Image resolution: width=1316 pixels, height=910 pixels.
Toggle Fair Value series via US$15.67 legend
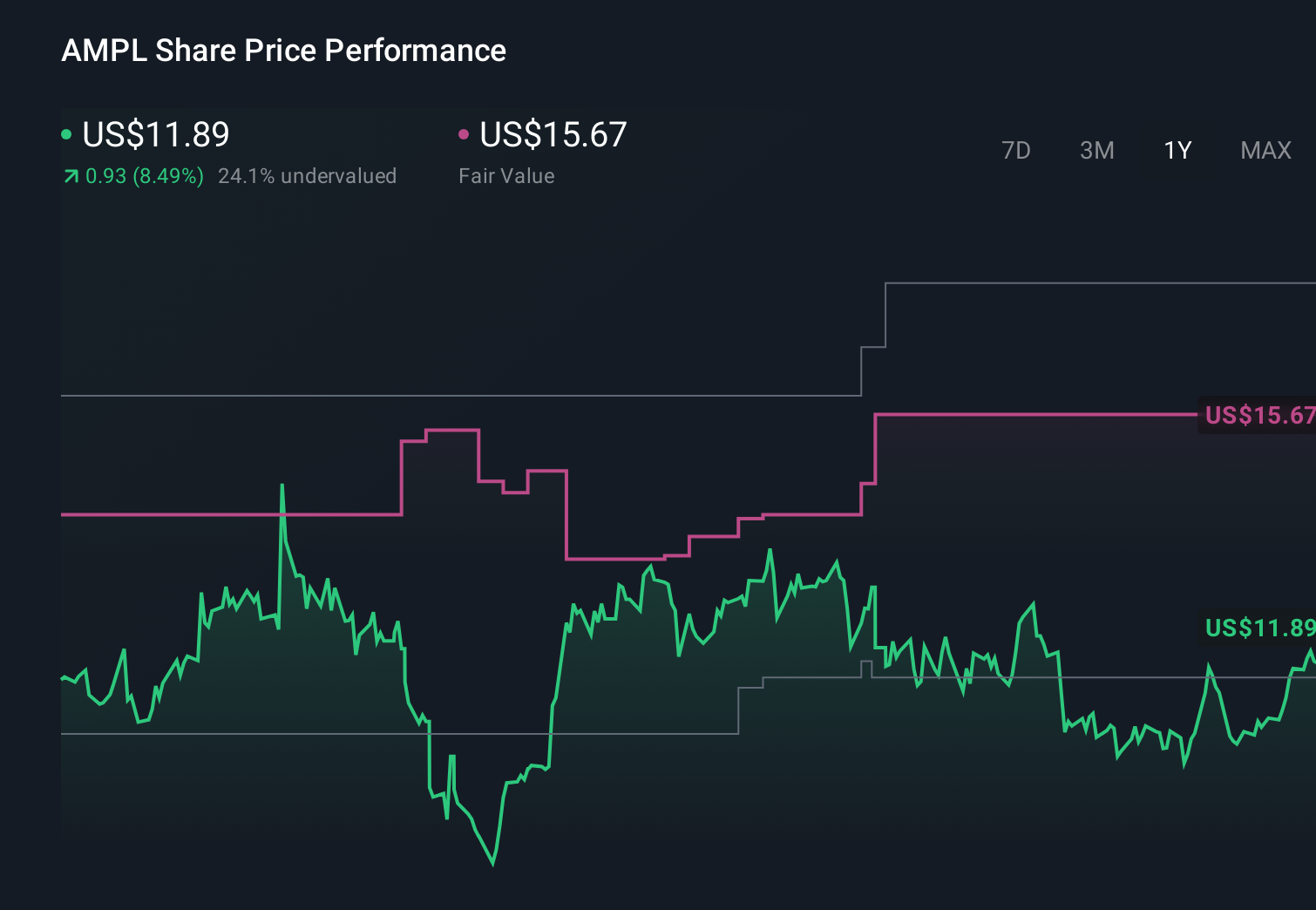pos(553,135)
